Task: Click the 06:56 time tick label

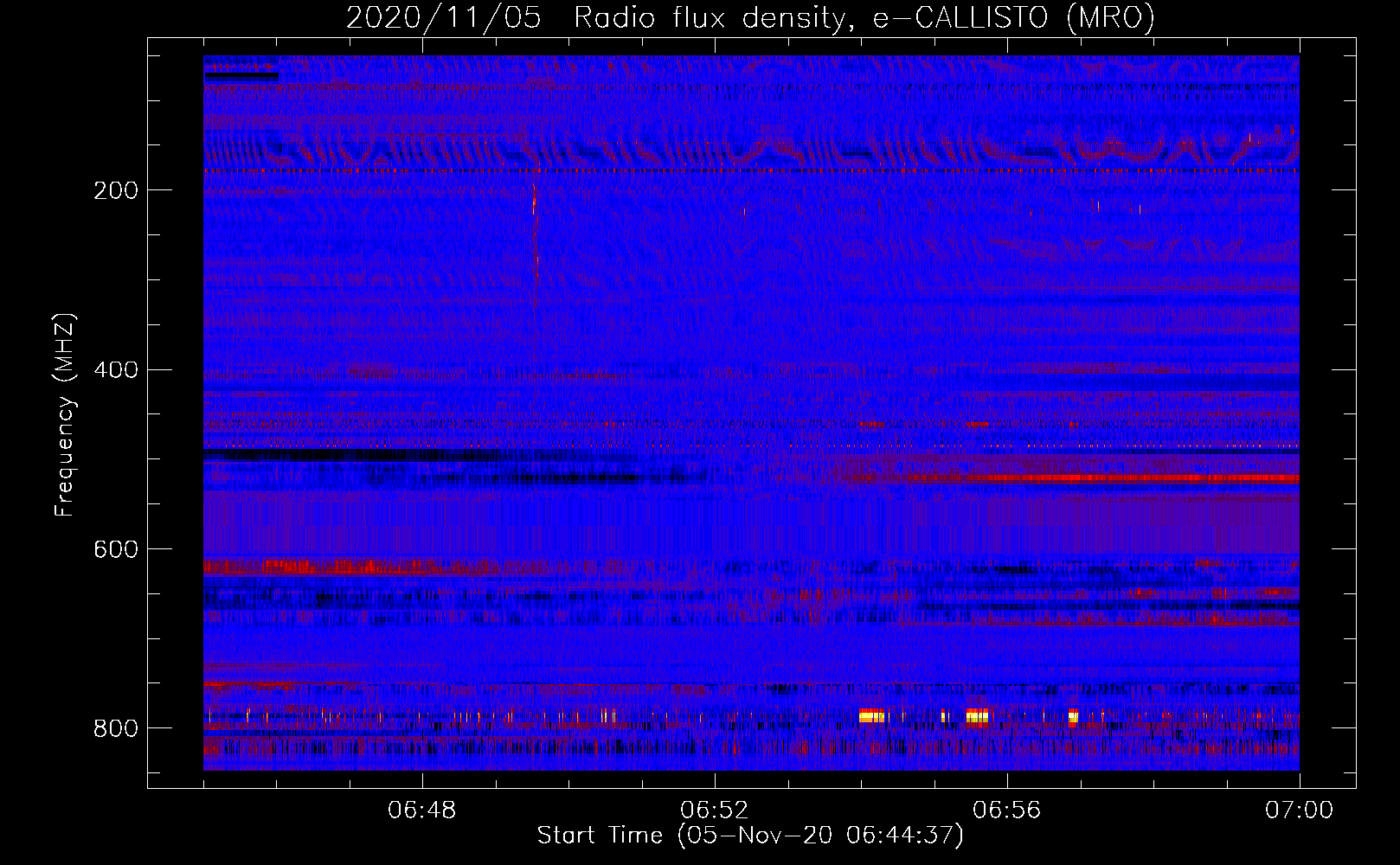Action: click(x=1007, y=811)
